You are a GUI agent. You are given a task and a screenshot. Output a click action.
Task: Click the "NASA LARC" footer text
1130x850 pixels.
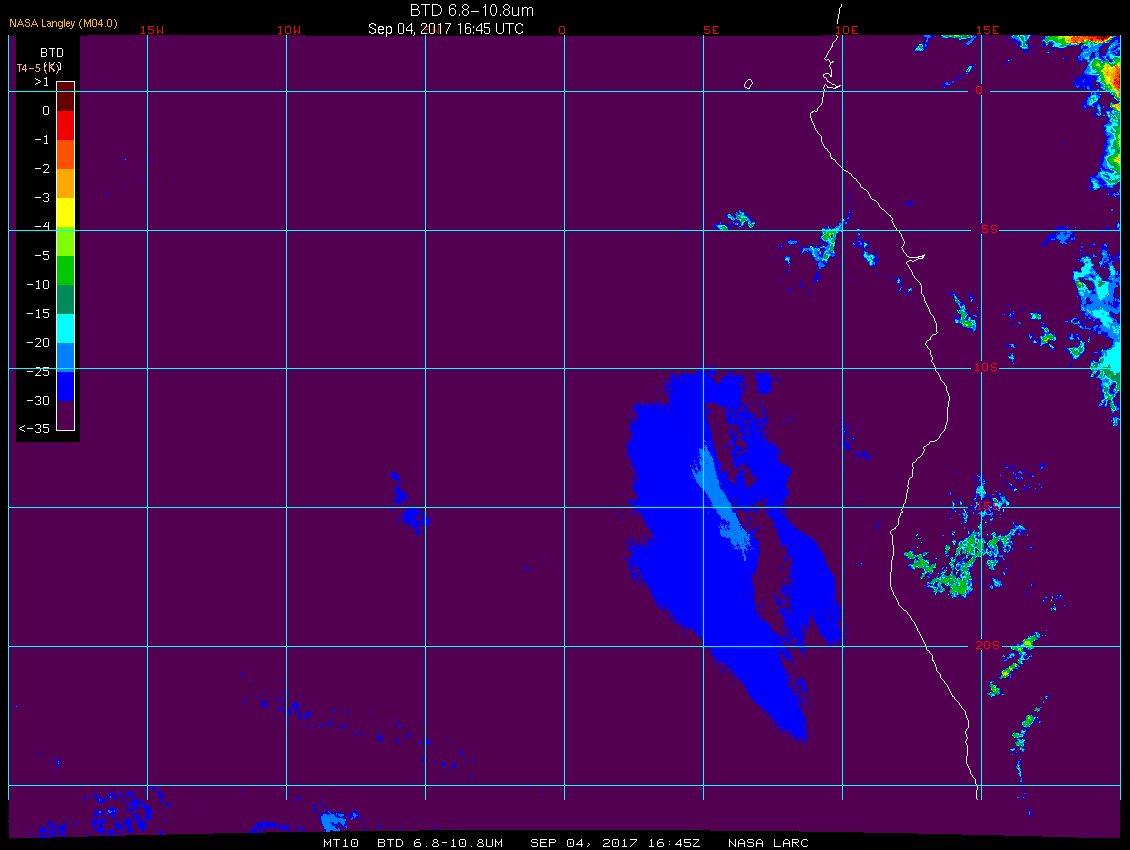pos(768,843)
